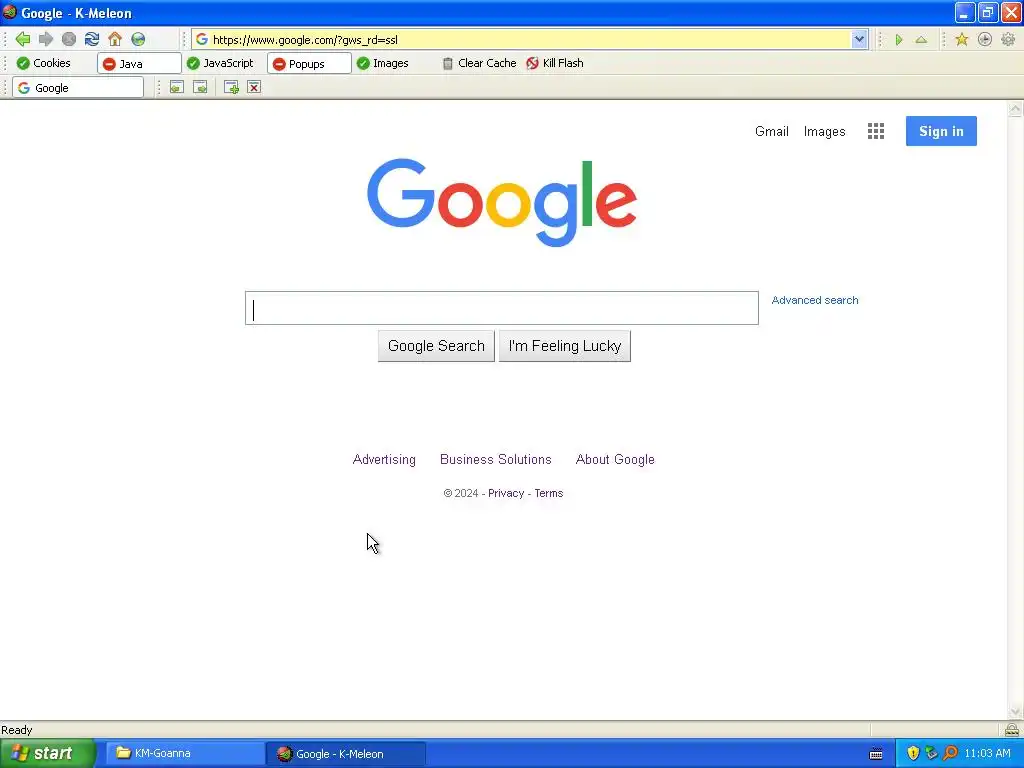Image resolution: width=1024 pixels, height=768 pixels.
Task: Click the Previous tab icon
Action: [x=176, y=88]
